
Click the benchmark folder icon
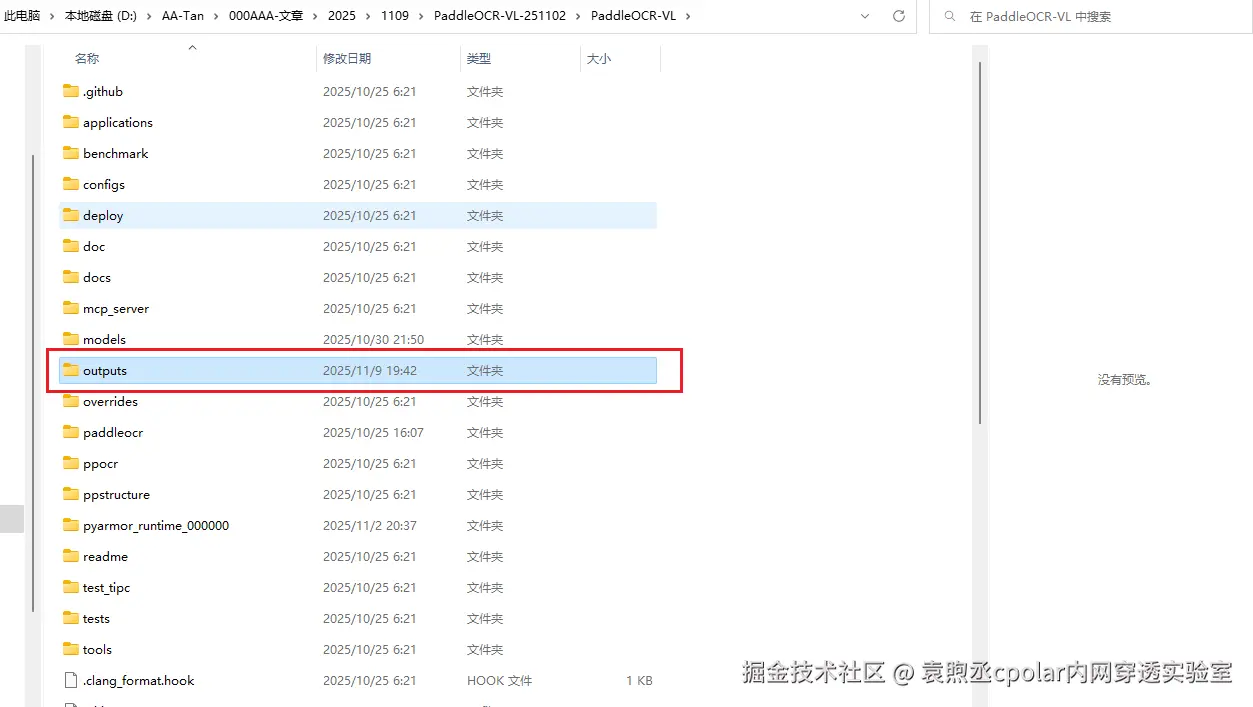pyautogui.click(x=70, y=153)
